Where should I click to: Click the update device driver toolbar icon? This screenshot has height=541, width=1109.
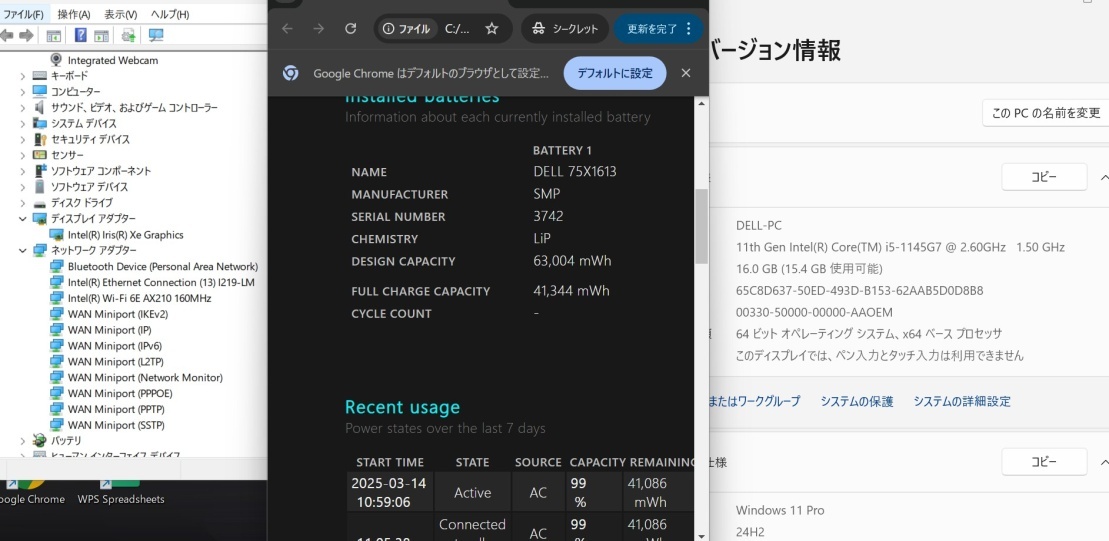pos(129,35)
